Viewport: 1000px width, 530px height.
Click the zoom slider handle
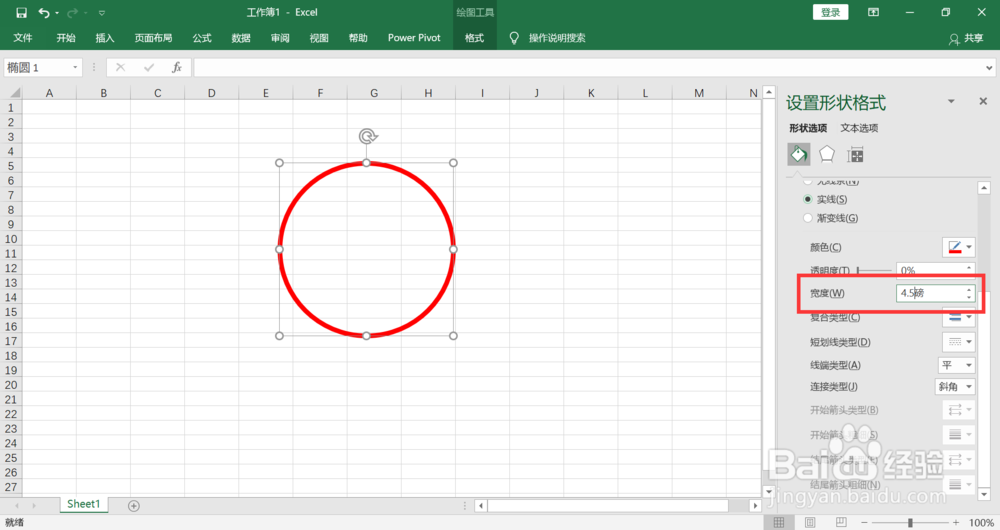[910, 522]
